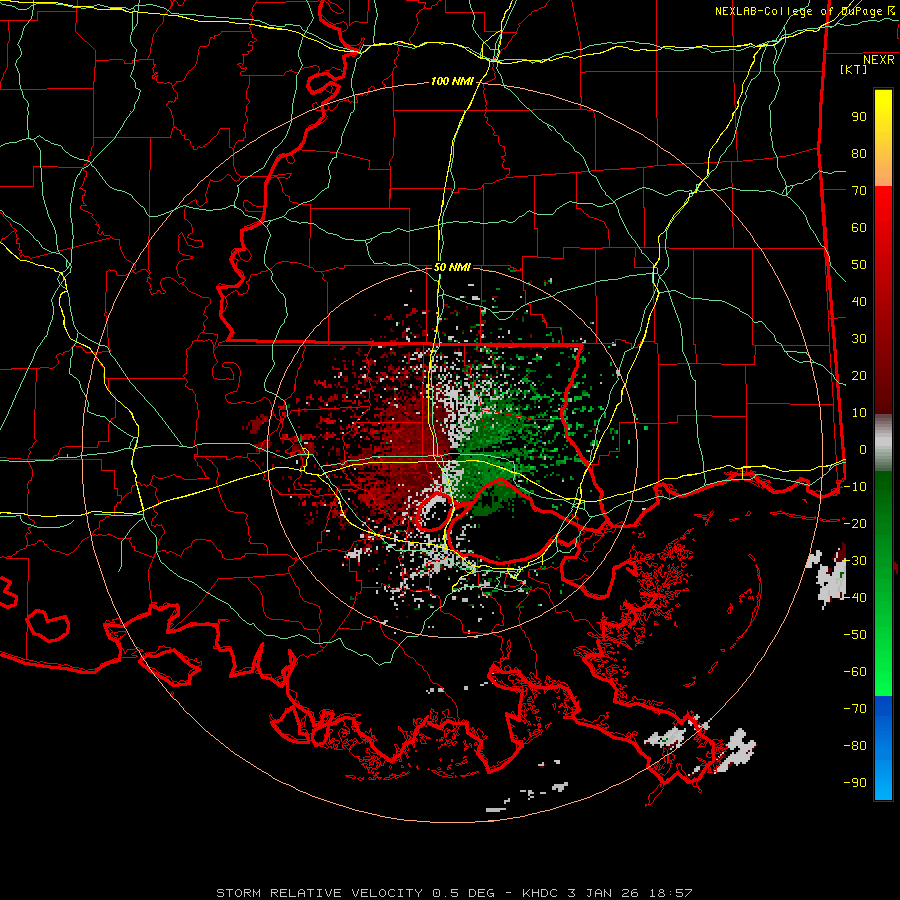Screen dimensions: 900x900
Task: Click the -60 knot scale value
Action: (855, 672)
